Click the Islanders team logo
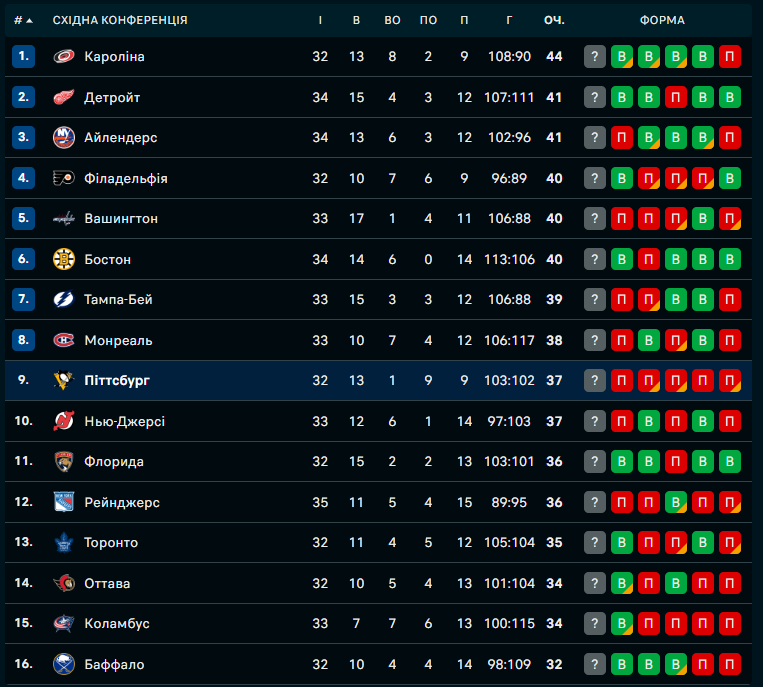This screenshot has height=687, width=763. 64,138
